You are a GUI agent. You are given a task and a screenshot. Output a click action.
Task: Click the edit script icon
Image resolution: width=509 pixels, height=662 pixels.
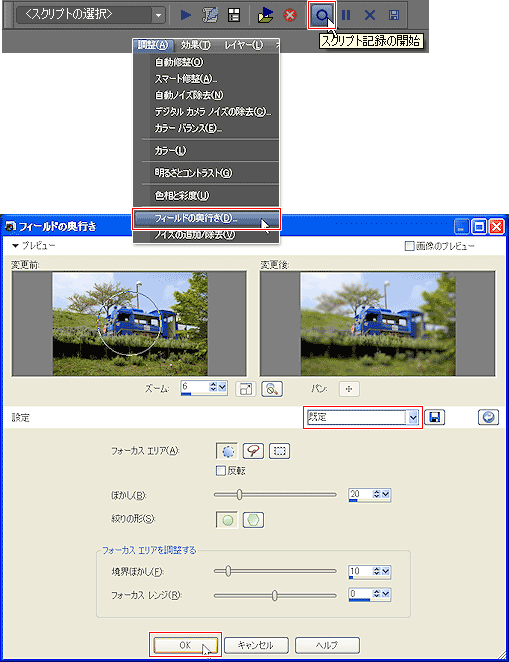[x=210, y=16]
